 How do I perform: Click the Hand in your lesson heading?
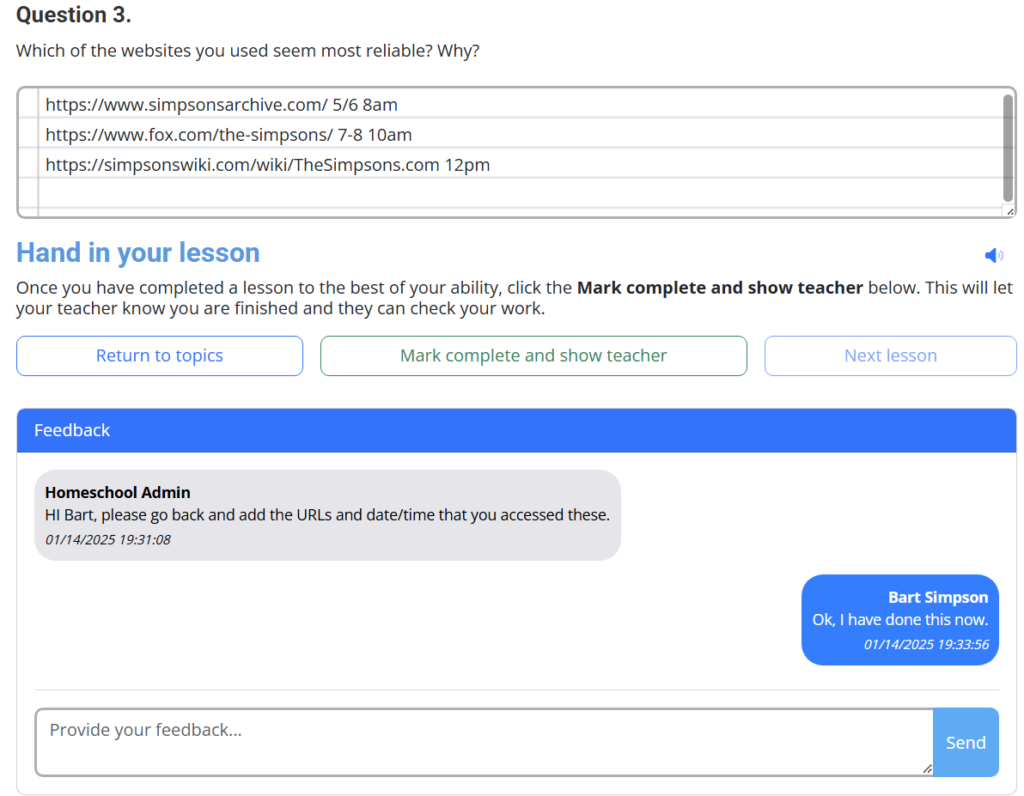click(x=138, y=253)
